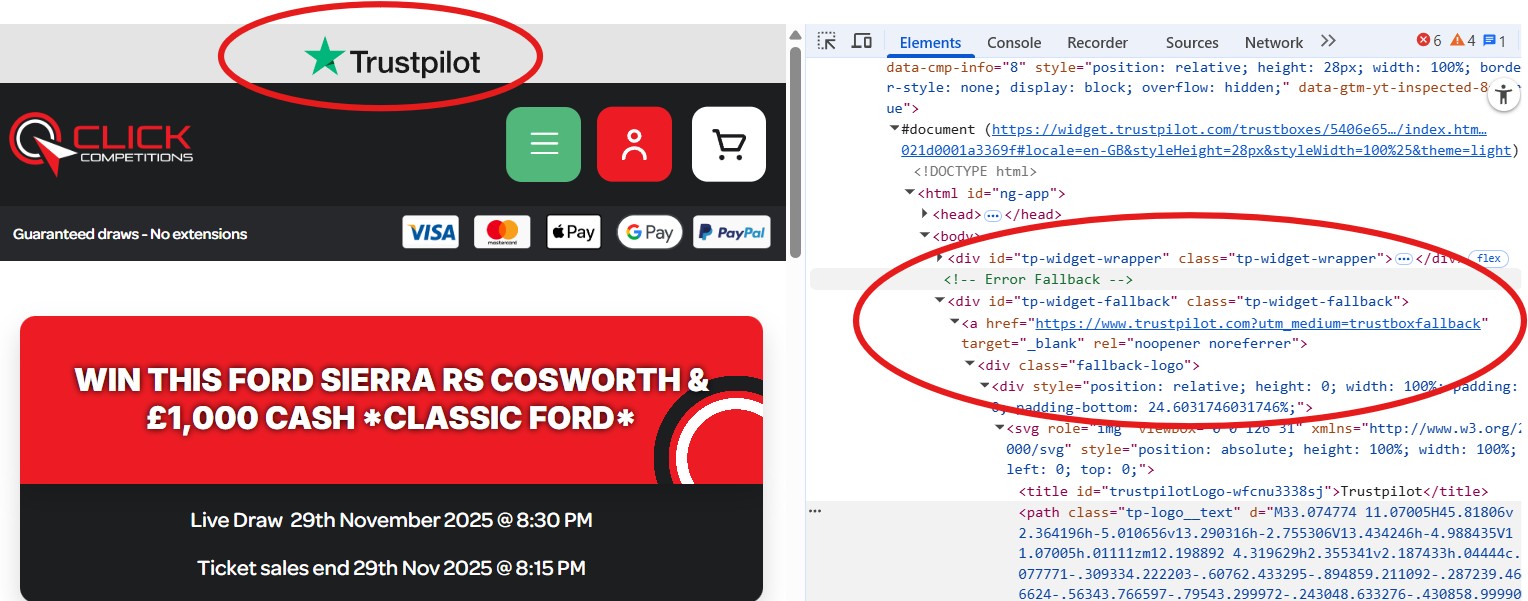Switch to the Sources tab

[x=1191, y=43]
